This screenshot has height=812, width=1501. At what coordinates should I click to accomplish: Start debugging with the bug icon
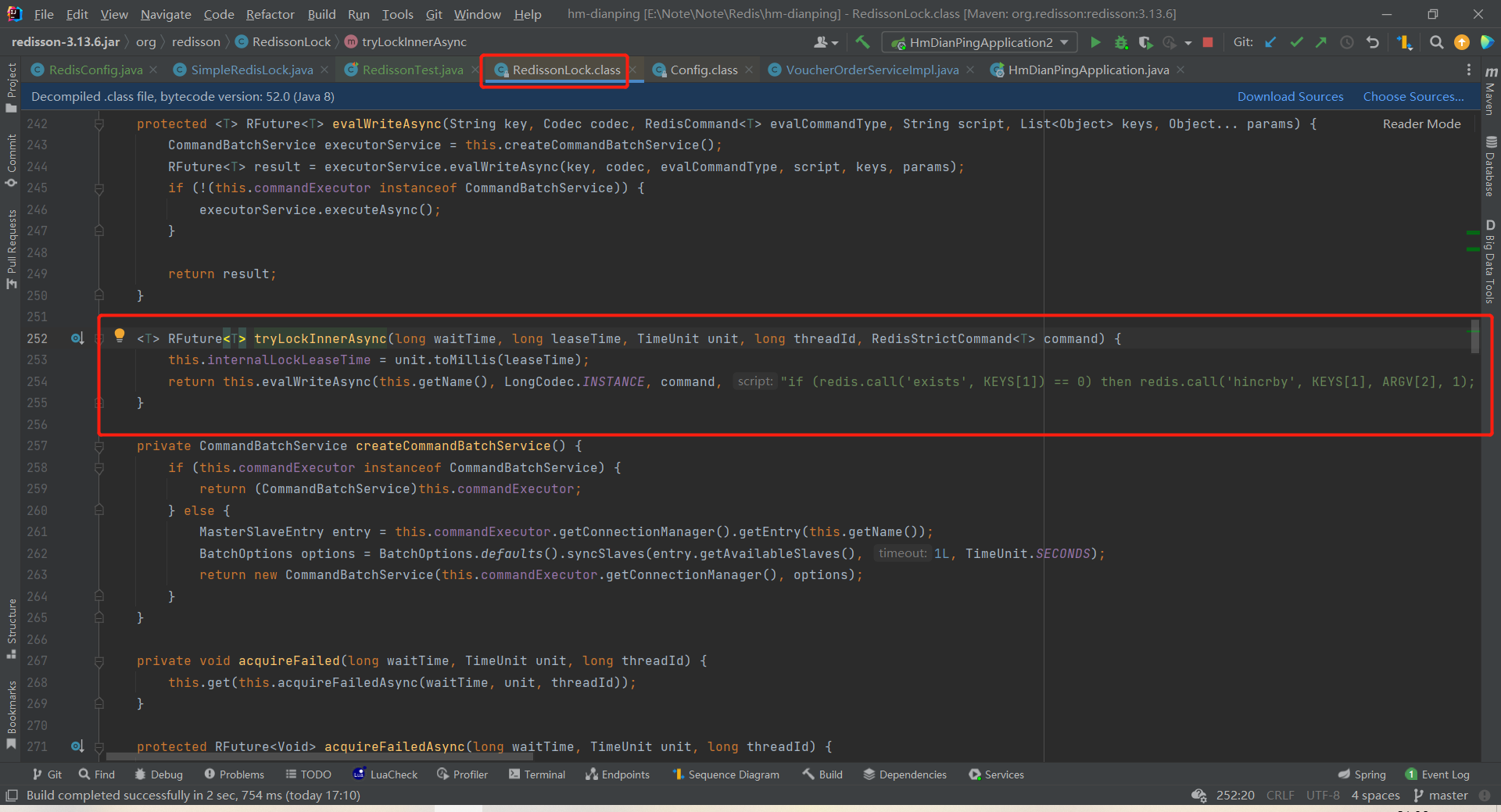pyautogui.click(x=1121, y=42)
